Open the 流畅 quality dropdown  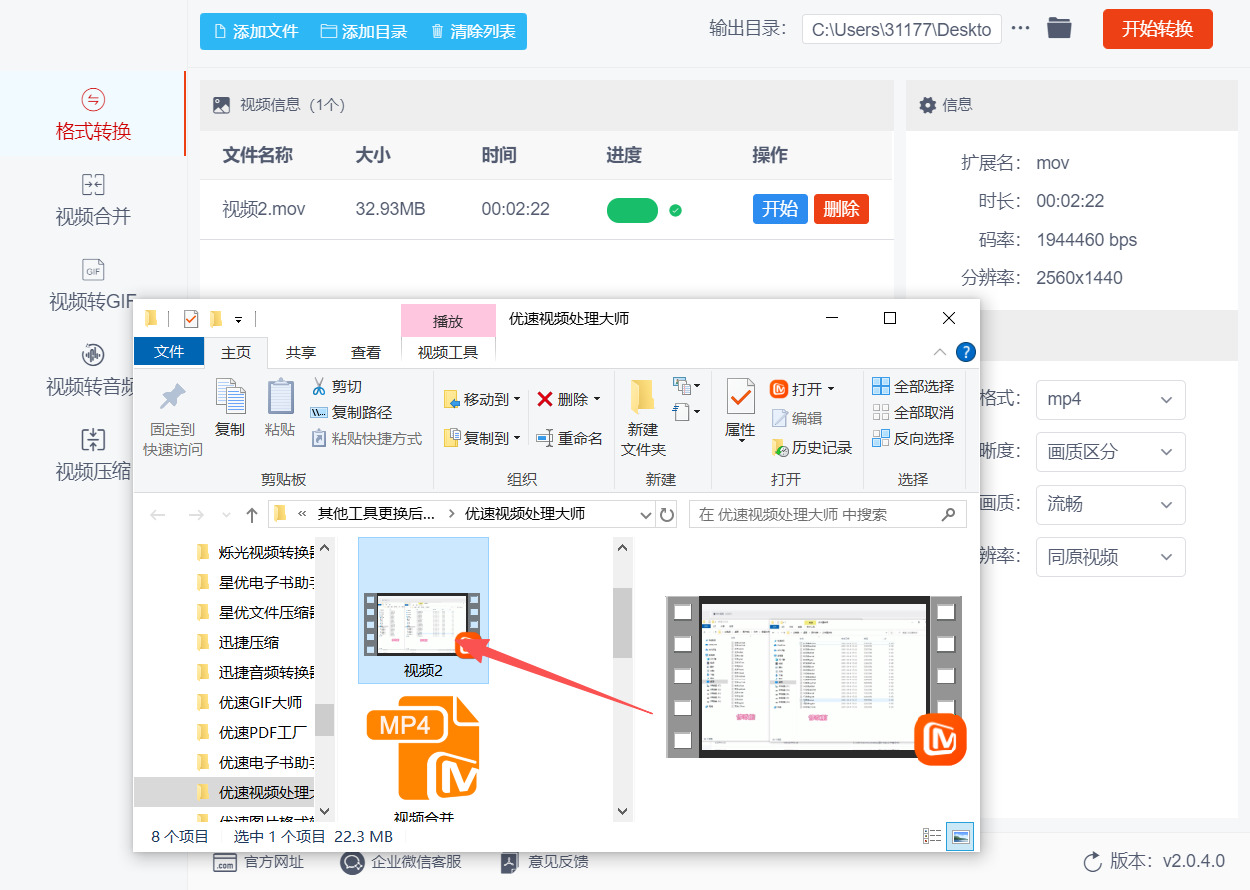(1110, 504)
